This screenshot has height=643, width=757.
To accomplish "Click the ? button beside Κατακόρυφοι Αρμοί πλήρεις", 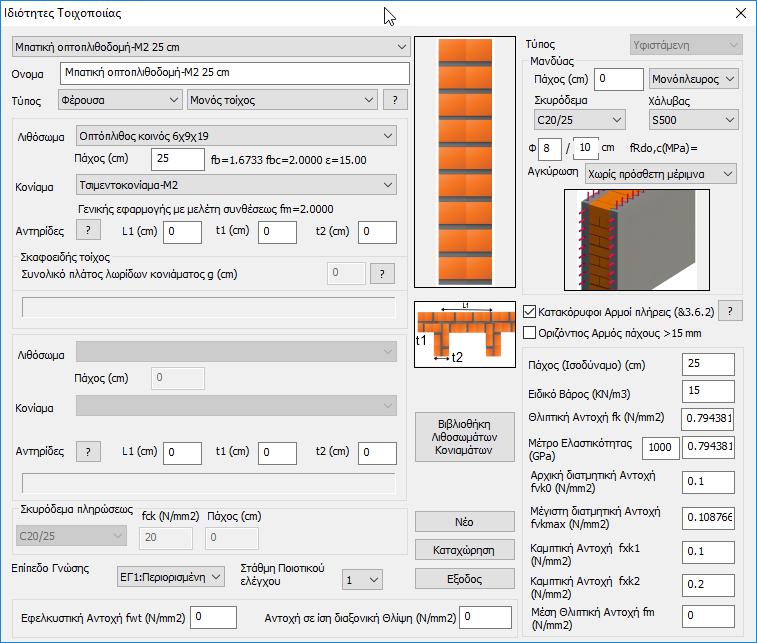I will 730,311.
